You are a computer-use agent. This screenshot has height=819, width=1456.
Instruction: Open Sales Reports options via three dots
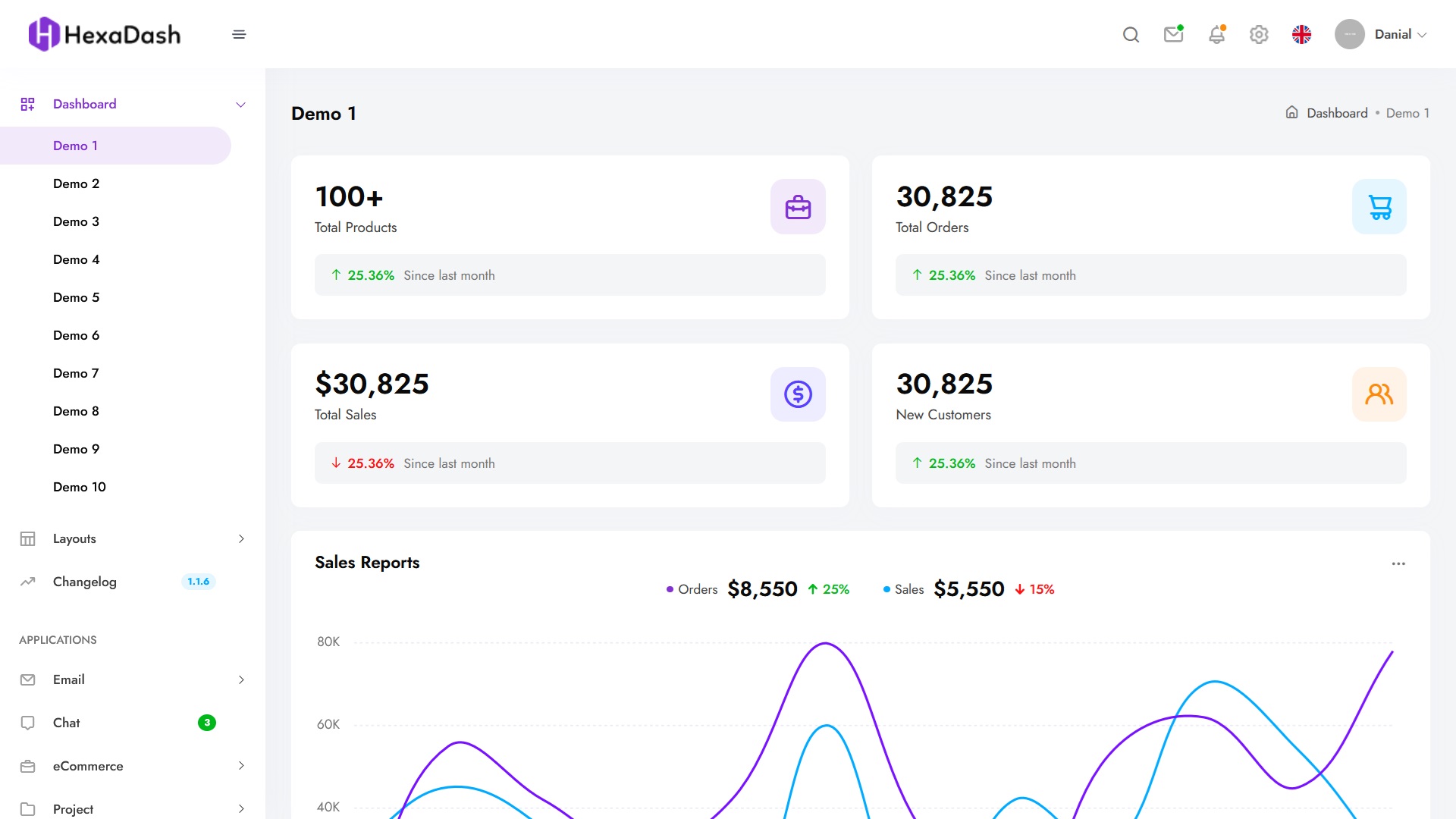(x=1398, y=563)
